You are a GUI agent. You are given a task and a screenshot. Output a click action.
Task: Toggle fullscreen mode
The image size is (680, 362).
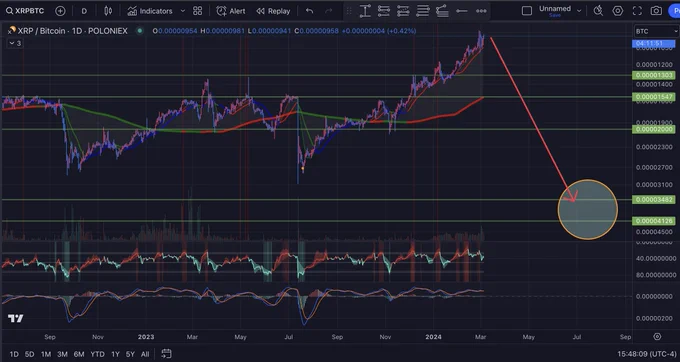point(637,11)
